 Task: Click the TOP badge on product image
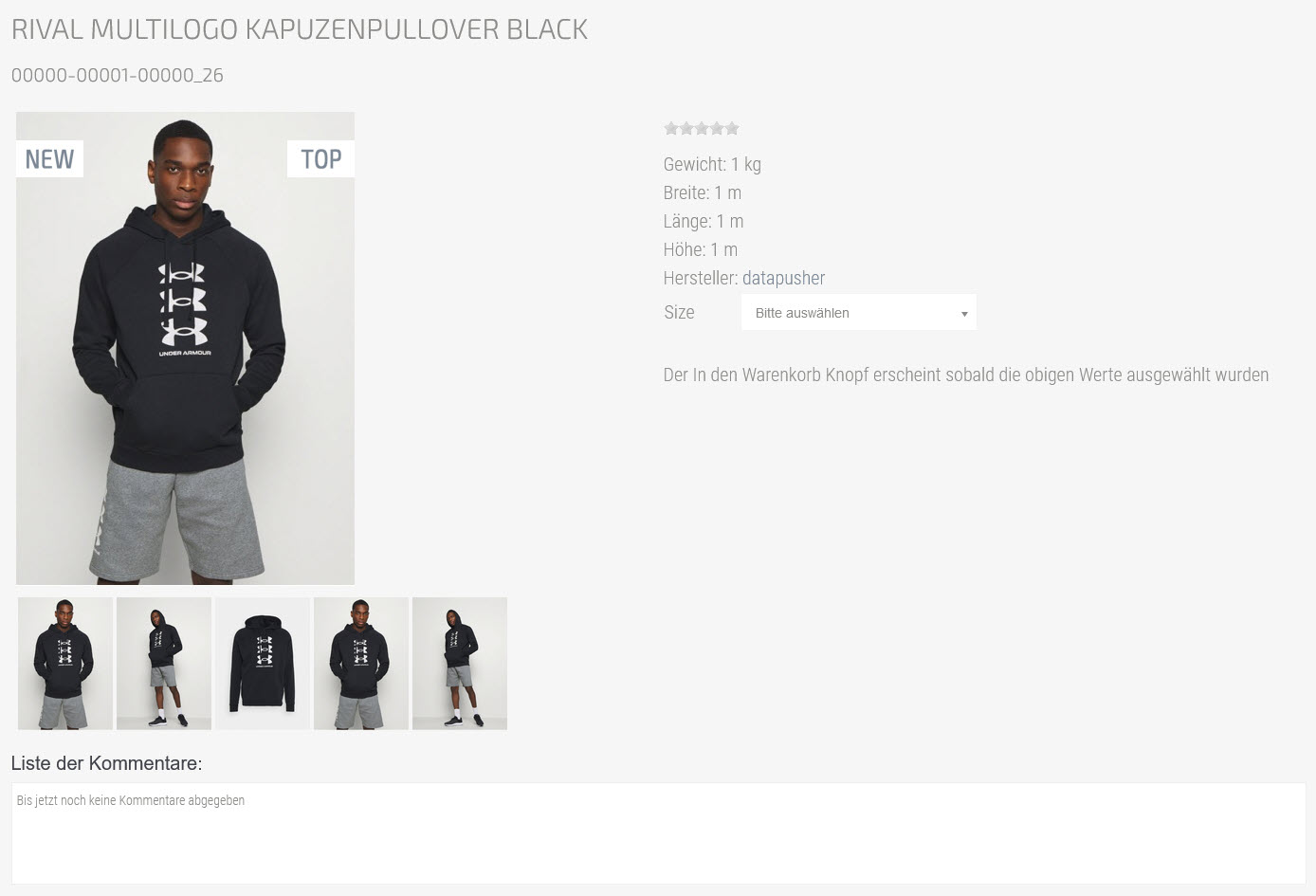[320, 158]
